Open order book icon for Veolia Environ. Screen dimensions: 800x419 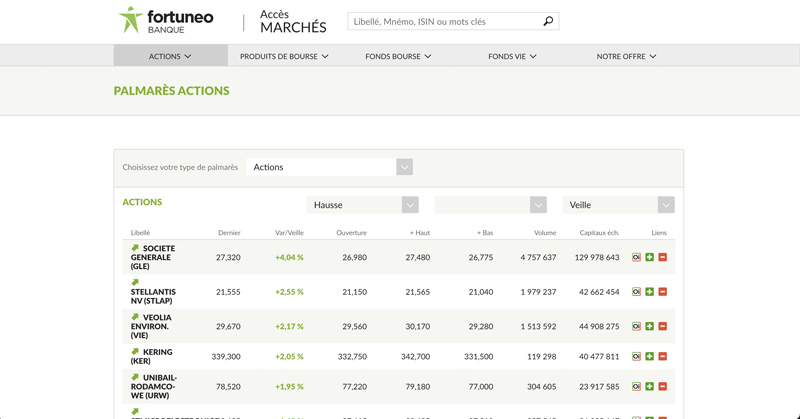point(636,326)
